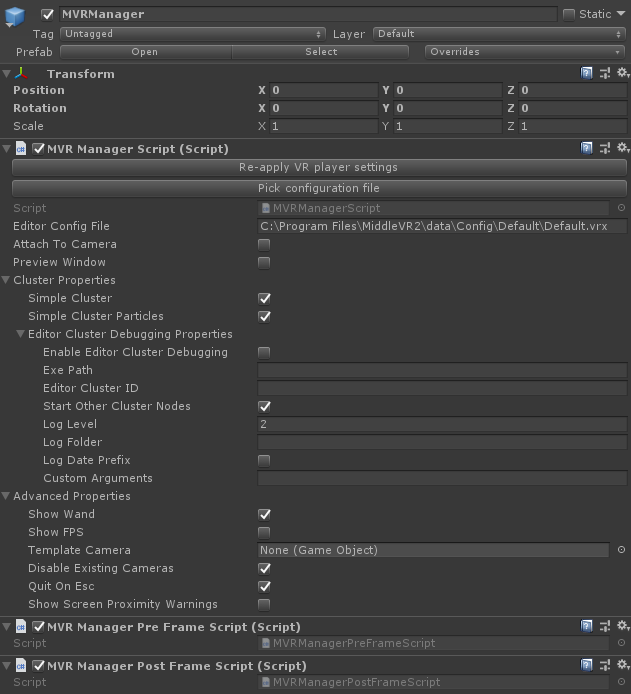Enable Preview Window checkbox
The height and width of the screenshot is (694, 631).
coord(264,262)
